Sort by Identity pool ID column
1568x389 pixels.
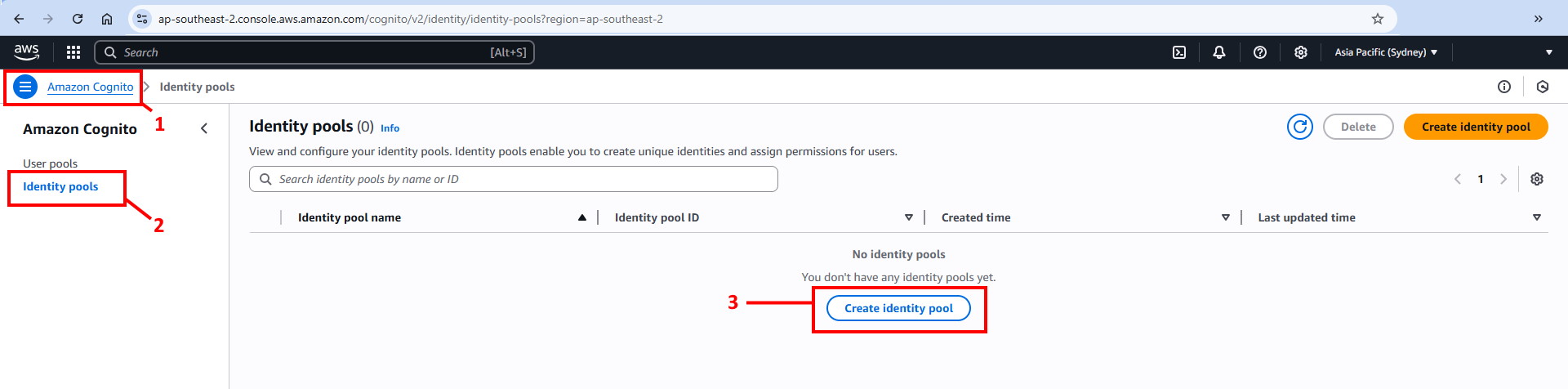tap(908, 217)
